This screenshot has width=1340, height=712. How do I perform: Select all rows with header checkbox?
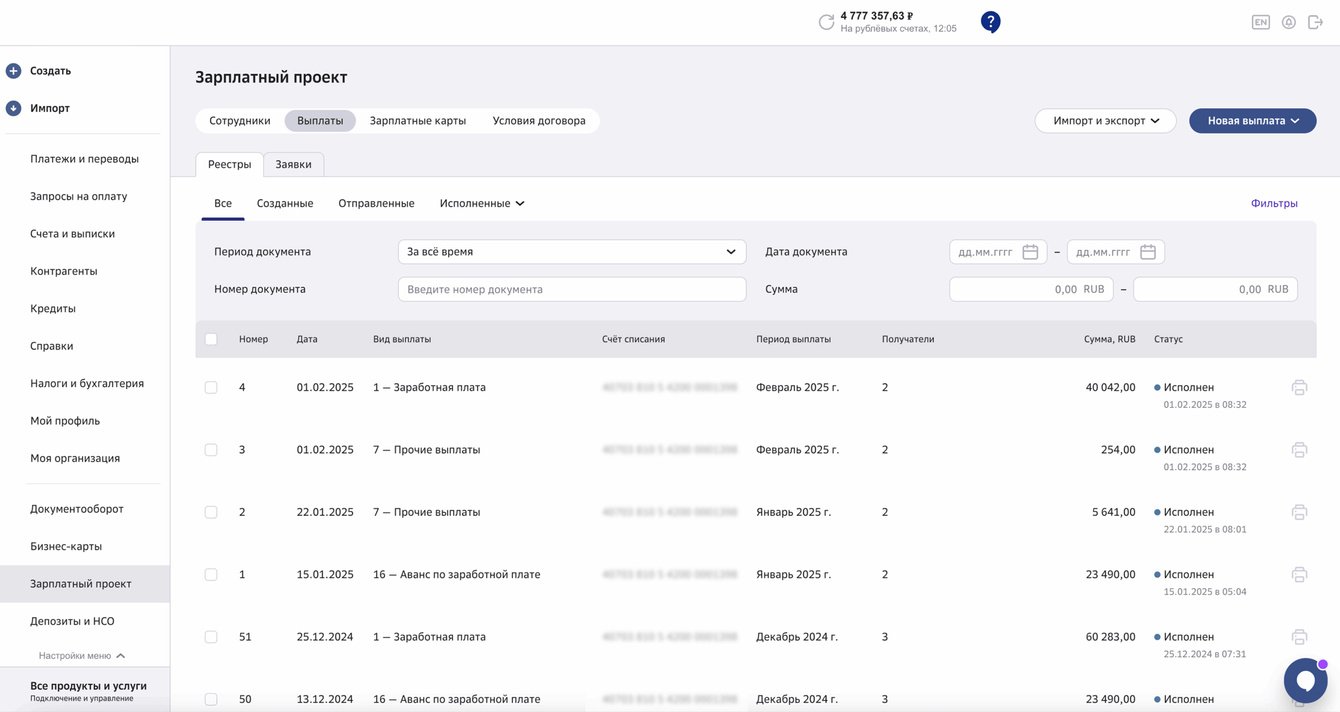click(211, 339)
